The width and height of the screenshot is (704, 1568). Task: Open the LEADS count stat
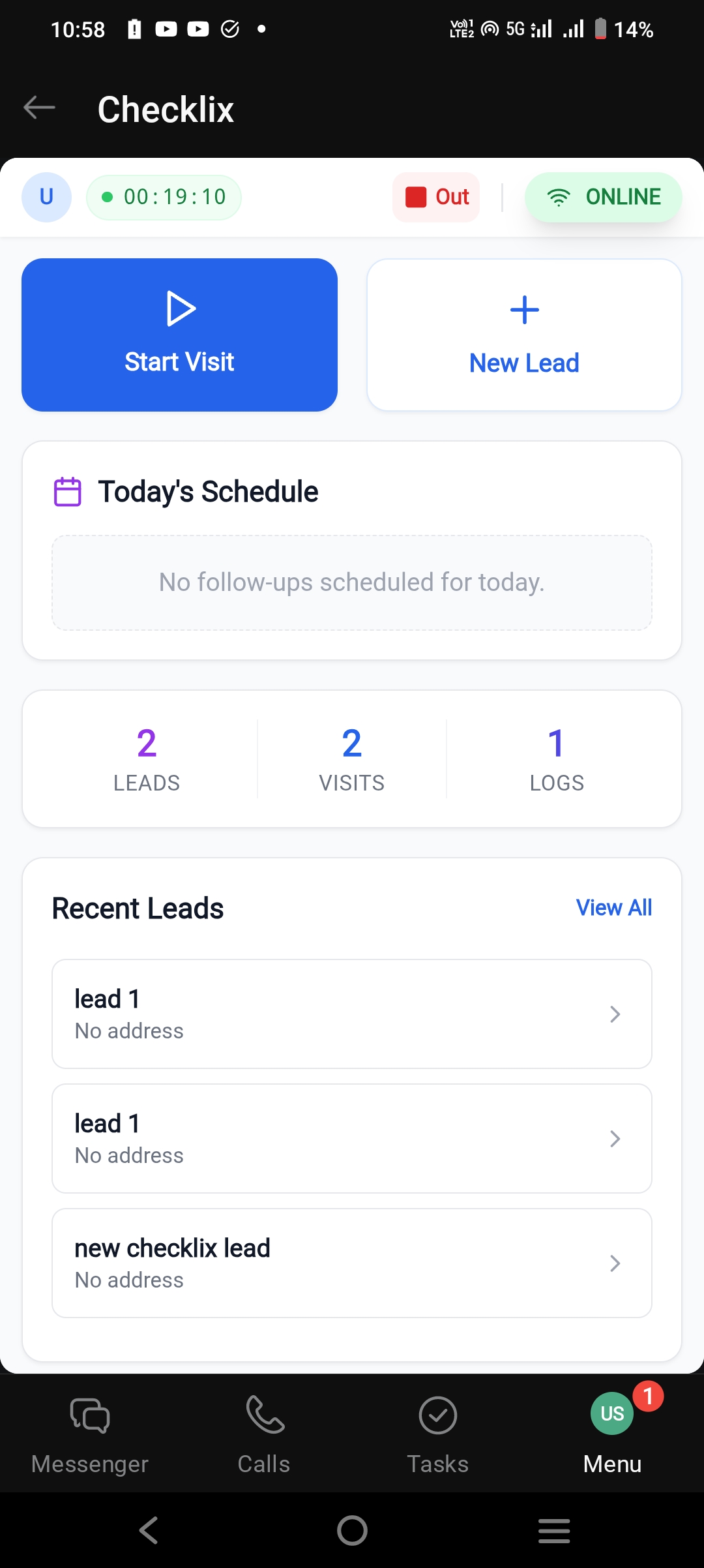click(147, 759)
